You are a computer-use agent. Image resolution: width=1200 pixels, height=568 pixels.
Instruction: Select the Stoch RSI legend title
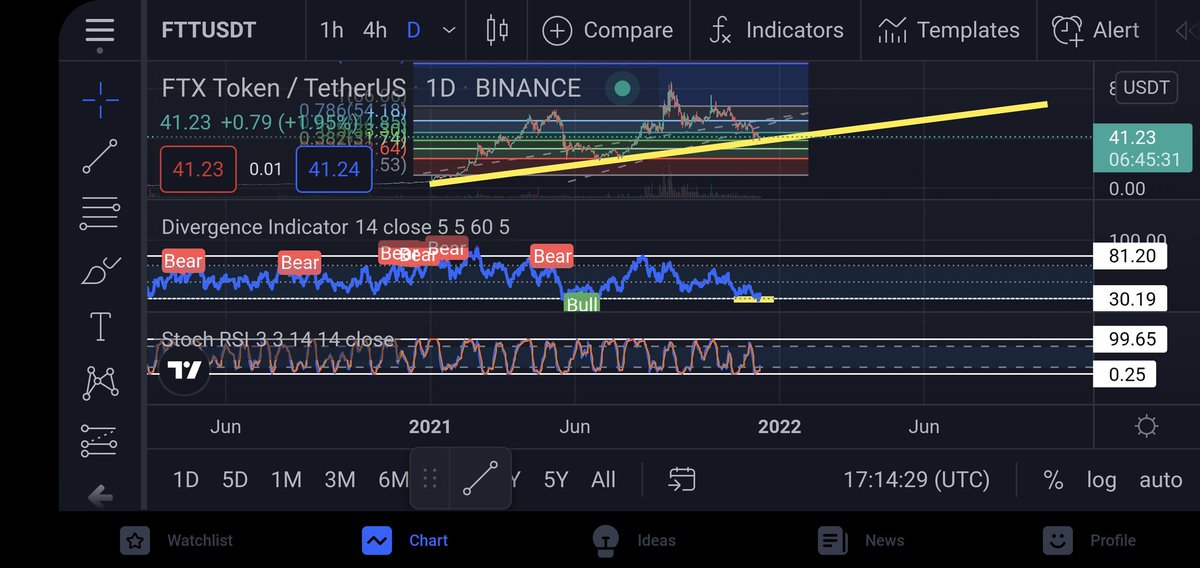point(277,340)
